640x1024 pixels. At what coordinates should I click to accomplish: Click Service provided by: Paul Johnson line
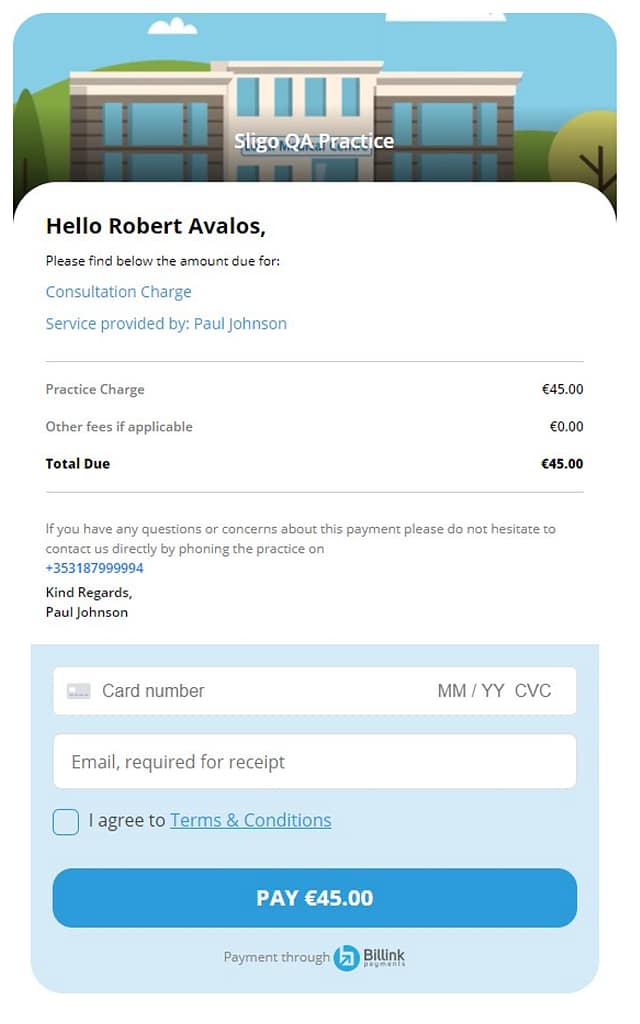click(166, 324)
